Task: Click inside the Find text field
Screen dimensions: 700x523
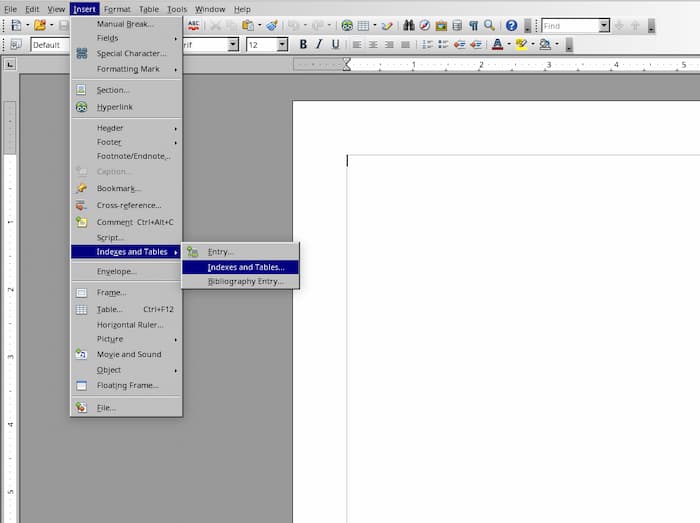Action: (x=569, y=25)
